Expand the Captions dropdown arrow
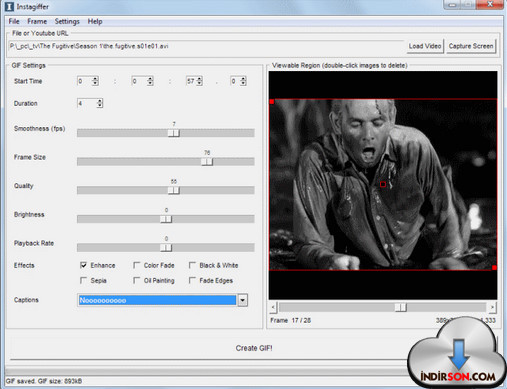 coord(243,300)
